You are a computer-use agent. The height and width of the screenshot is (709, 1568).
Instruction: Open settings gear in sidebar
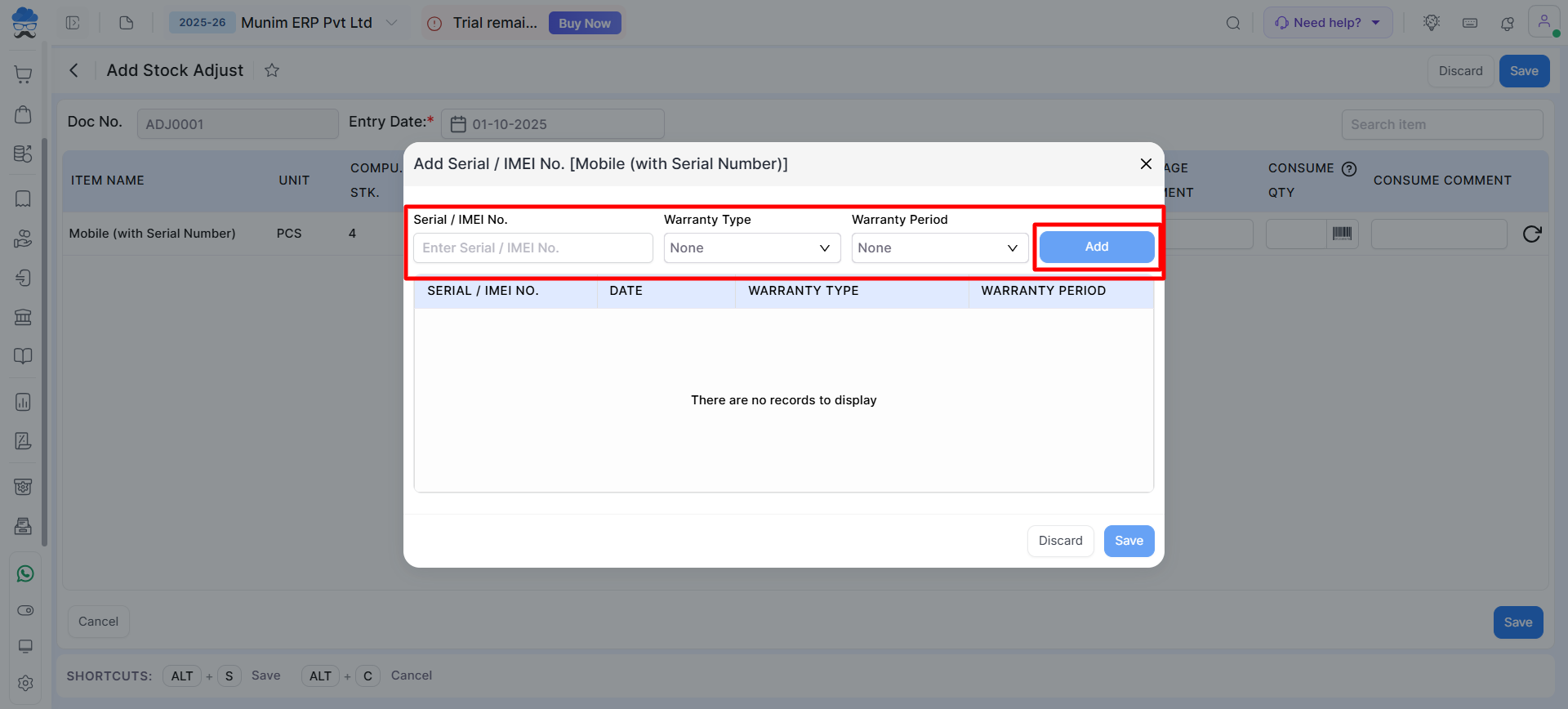(24, 683)
